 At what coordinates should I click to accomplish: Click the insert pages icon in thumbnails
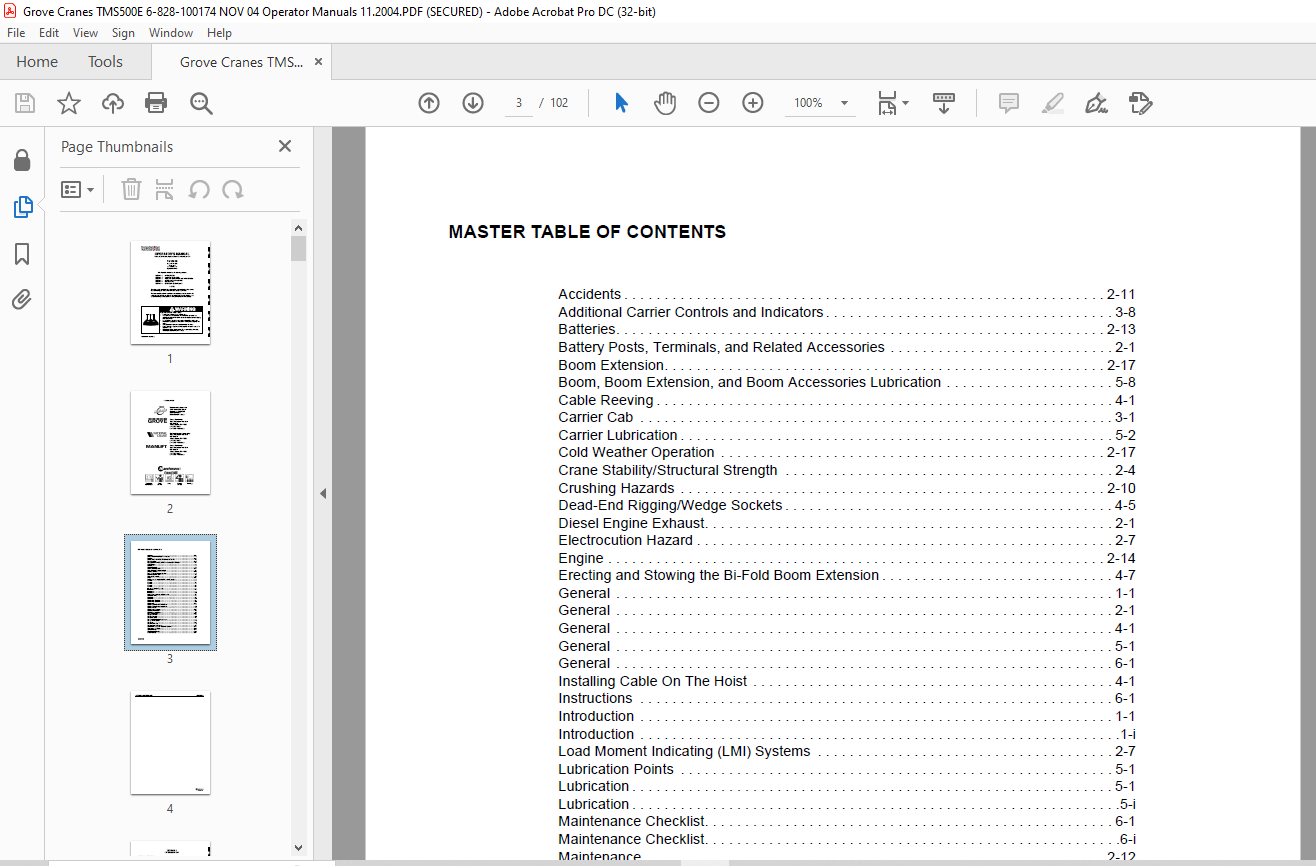(x=165, y=189)
